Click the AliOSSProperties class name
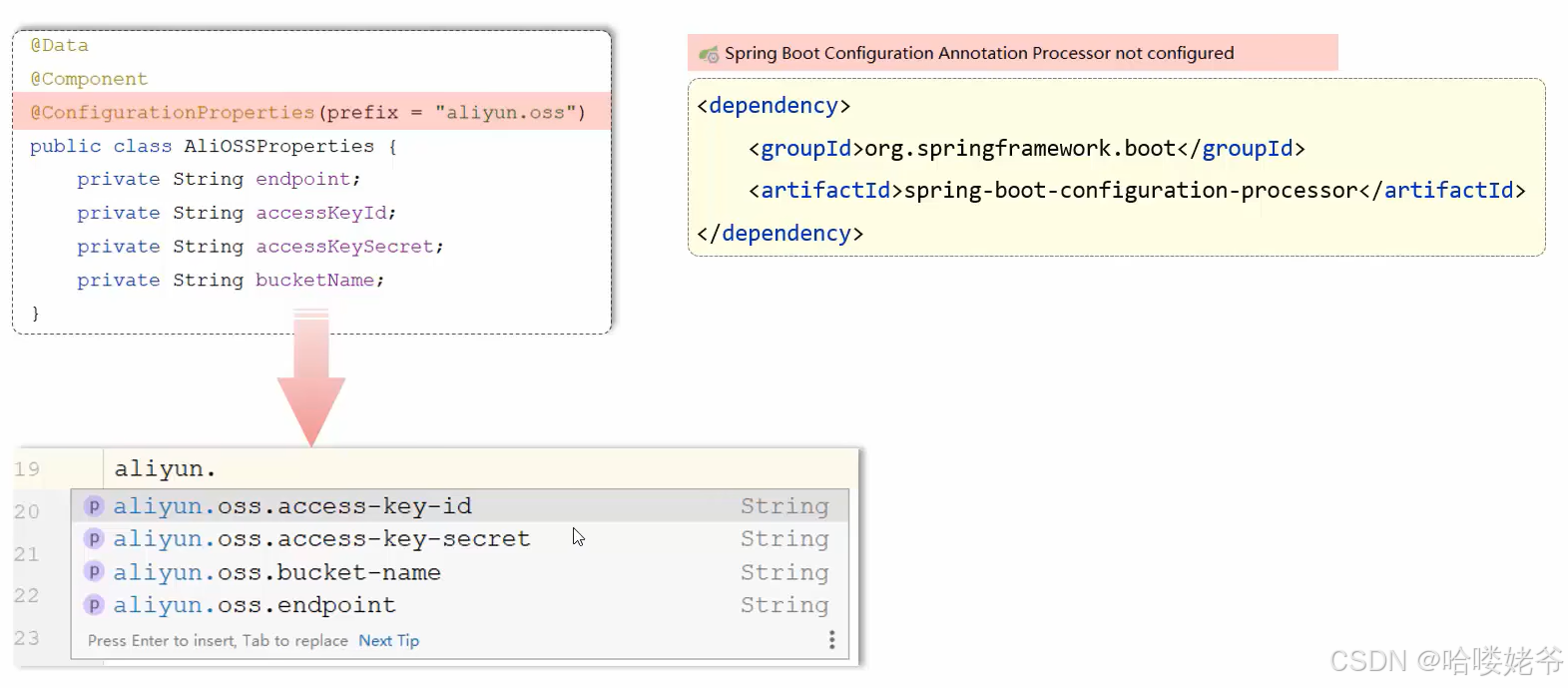 pos(278,146)
